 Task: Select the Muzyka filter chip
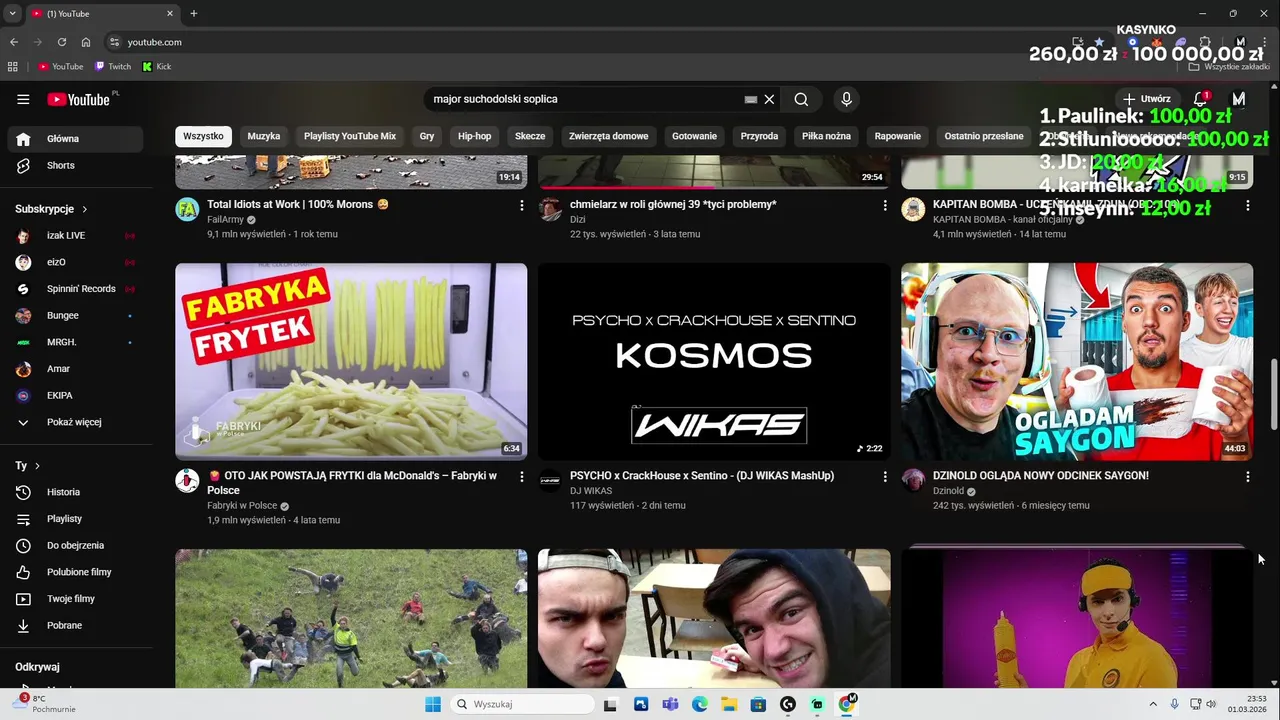(264, 136)
